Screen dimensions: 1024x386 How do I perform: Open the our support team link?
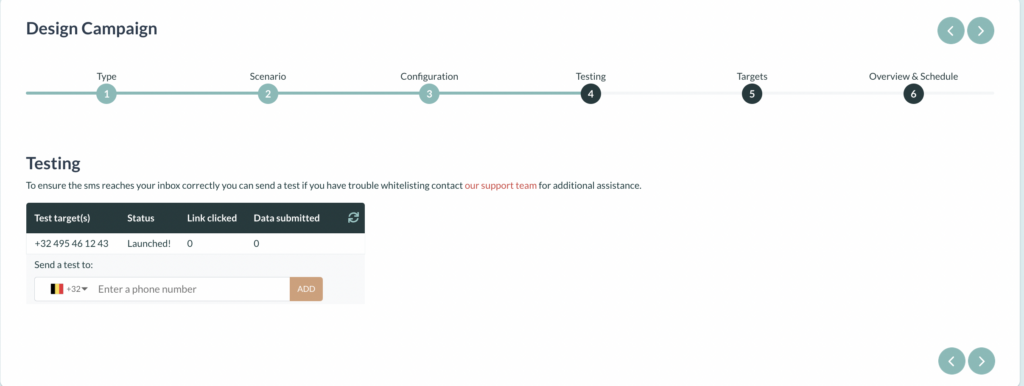[x=501, y=185]
